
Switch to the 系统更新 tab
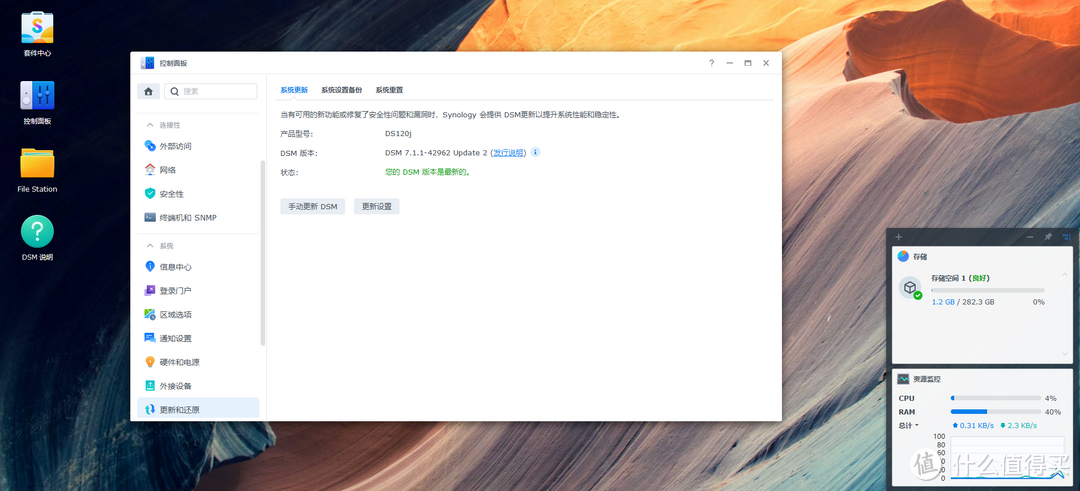click(294, 90)
